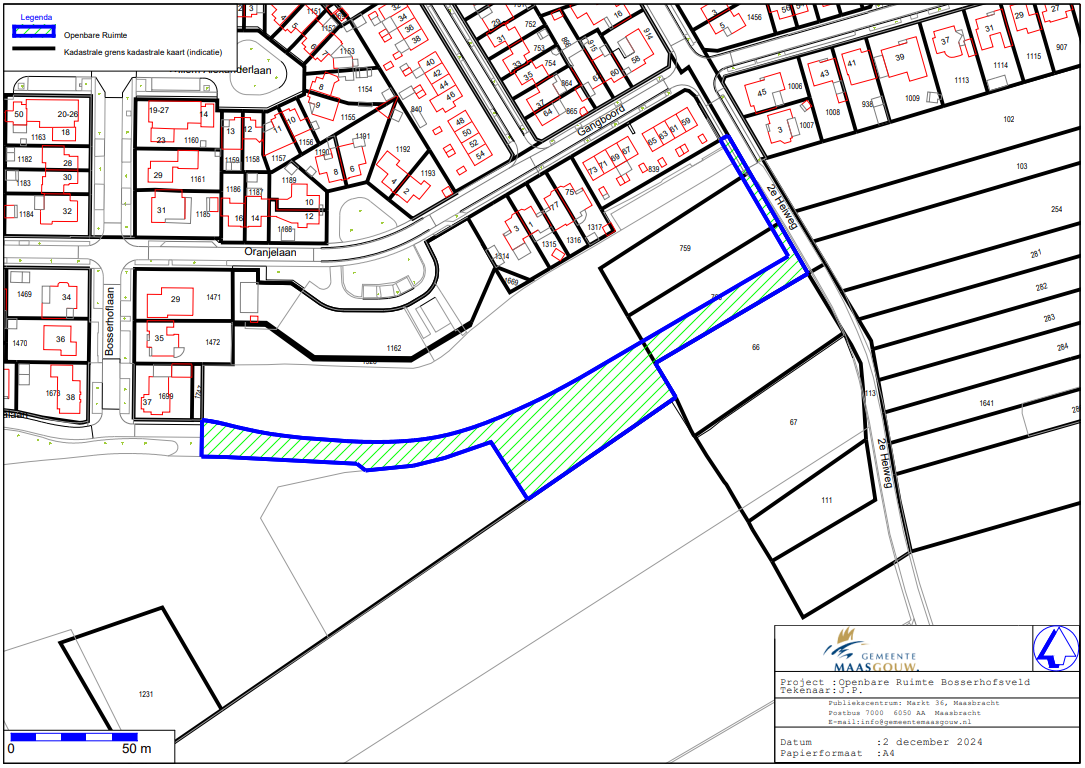
Task: Select parcel 1162 below Oranjelaan
Action: pos(393,348)
